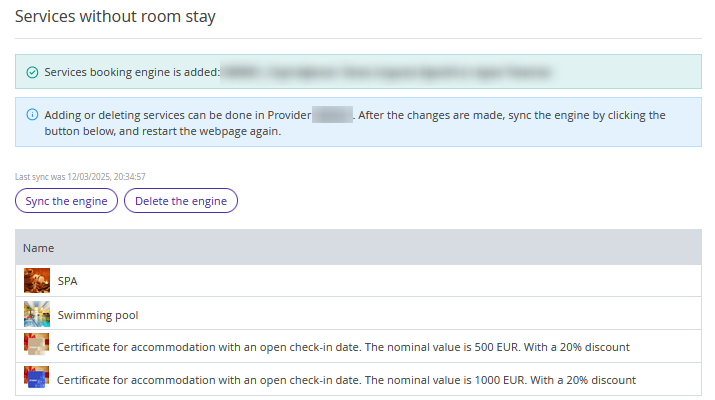Viewport: 715px width, 400px height.
Task: Click the Last sync timestamp text
Action: pos(80,177)
